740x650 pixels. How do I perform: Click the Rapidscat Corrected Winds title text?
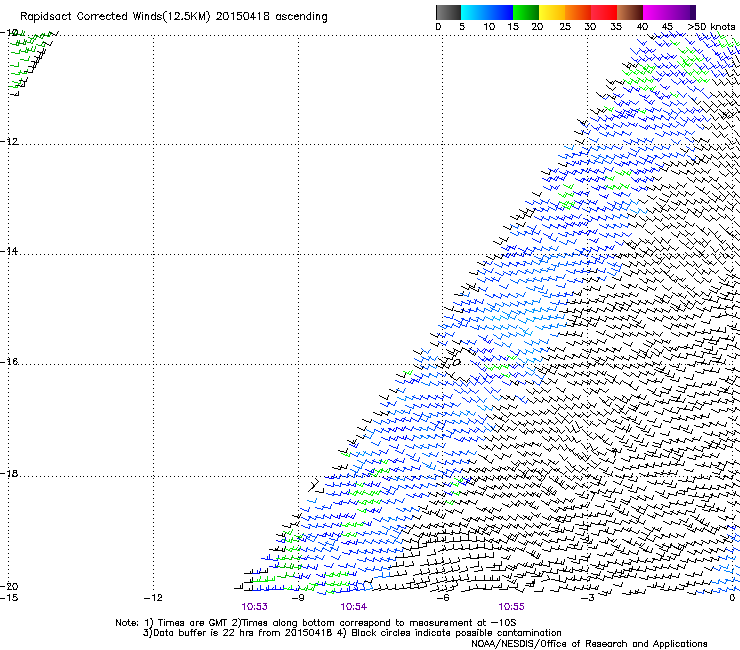(174, 17)
